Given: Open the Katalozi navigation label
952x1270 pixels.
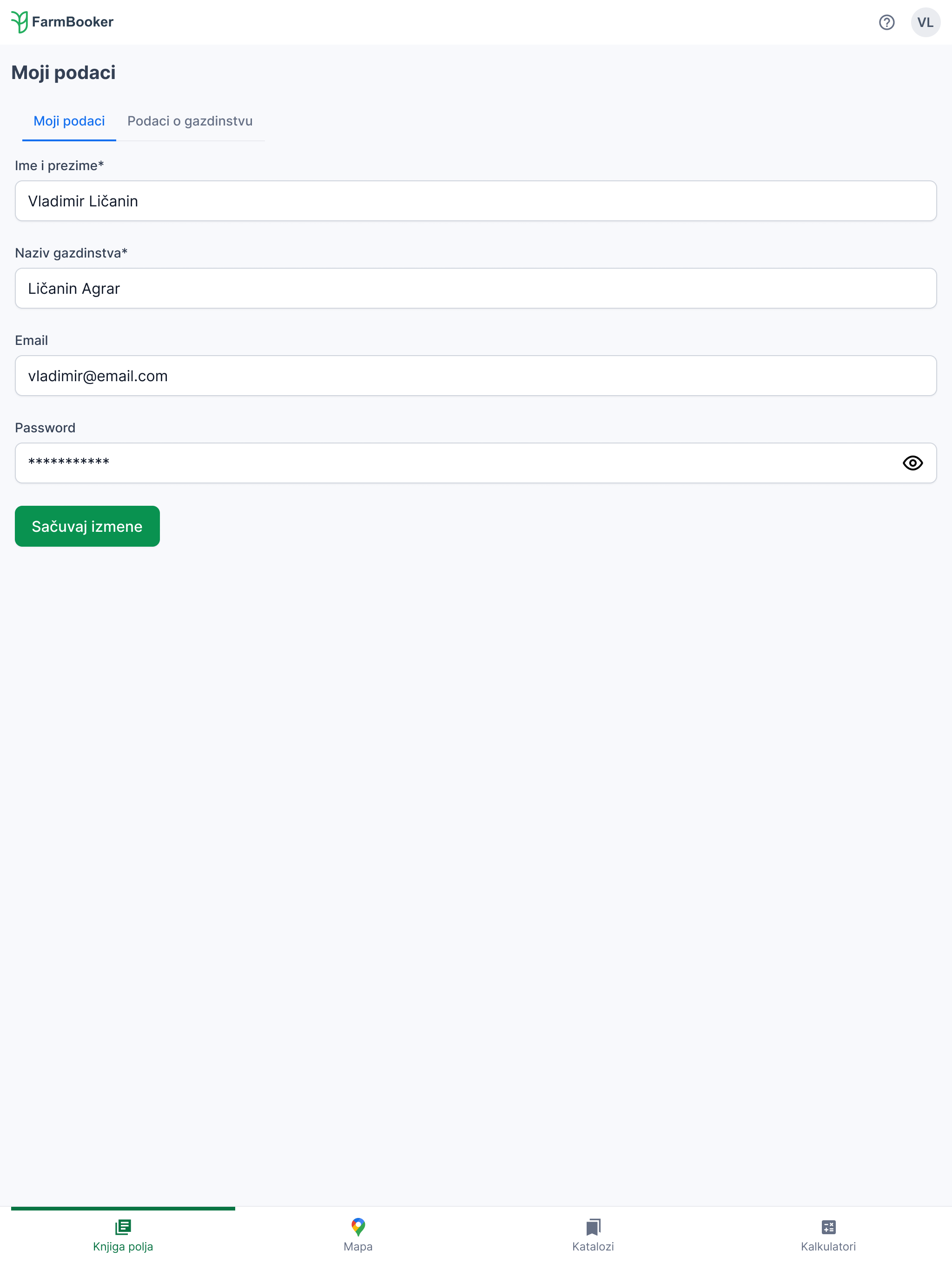Looking at the screenshot, I should 593,1246.
